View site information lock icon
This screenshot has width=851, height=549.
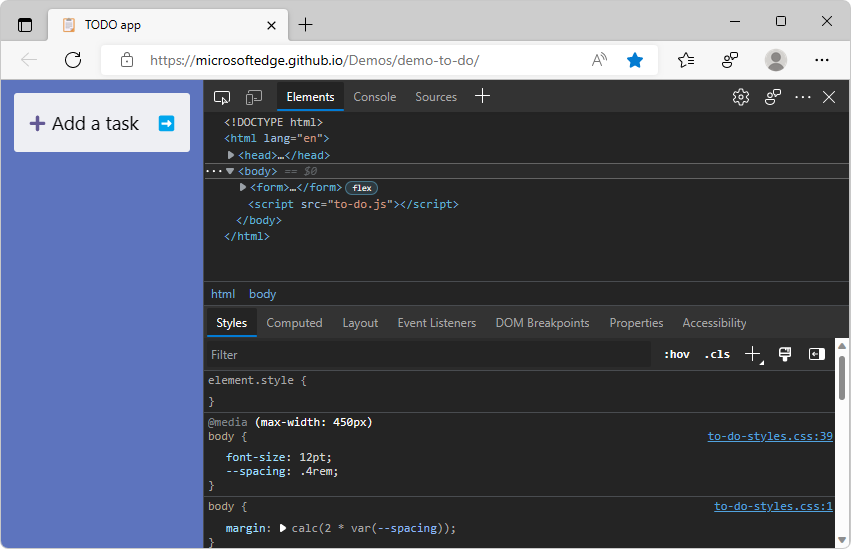coord(127,60)
